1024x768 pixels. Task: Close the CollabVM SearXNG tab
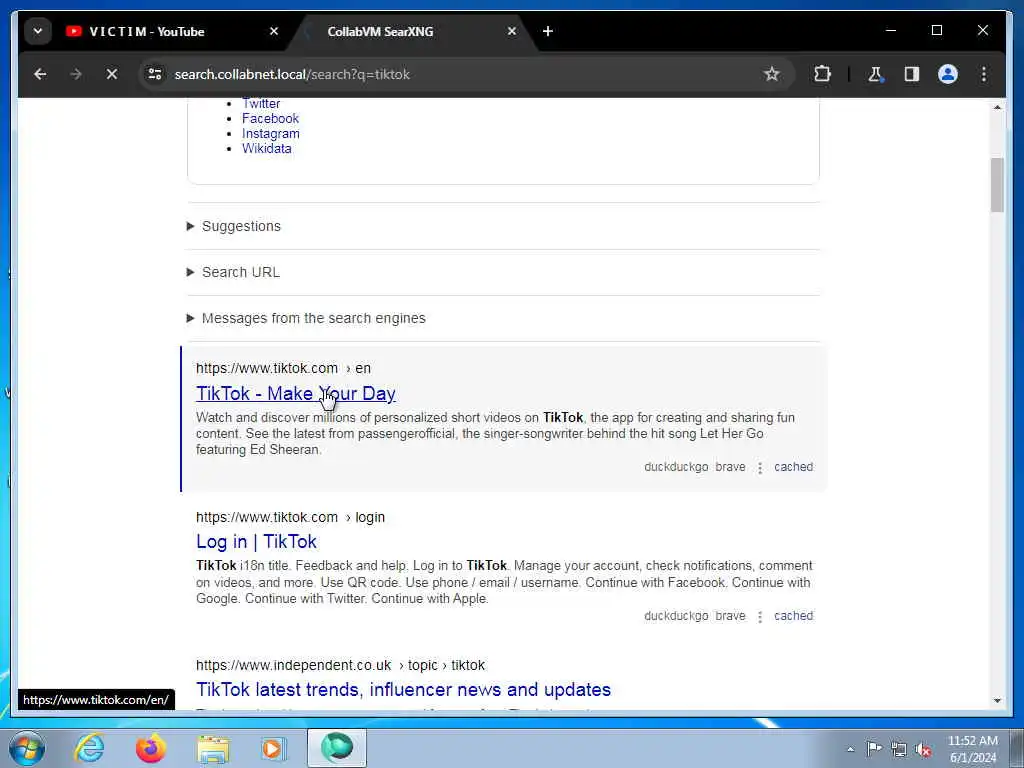512,31
